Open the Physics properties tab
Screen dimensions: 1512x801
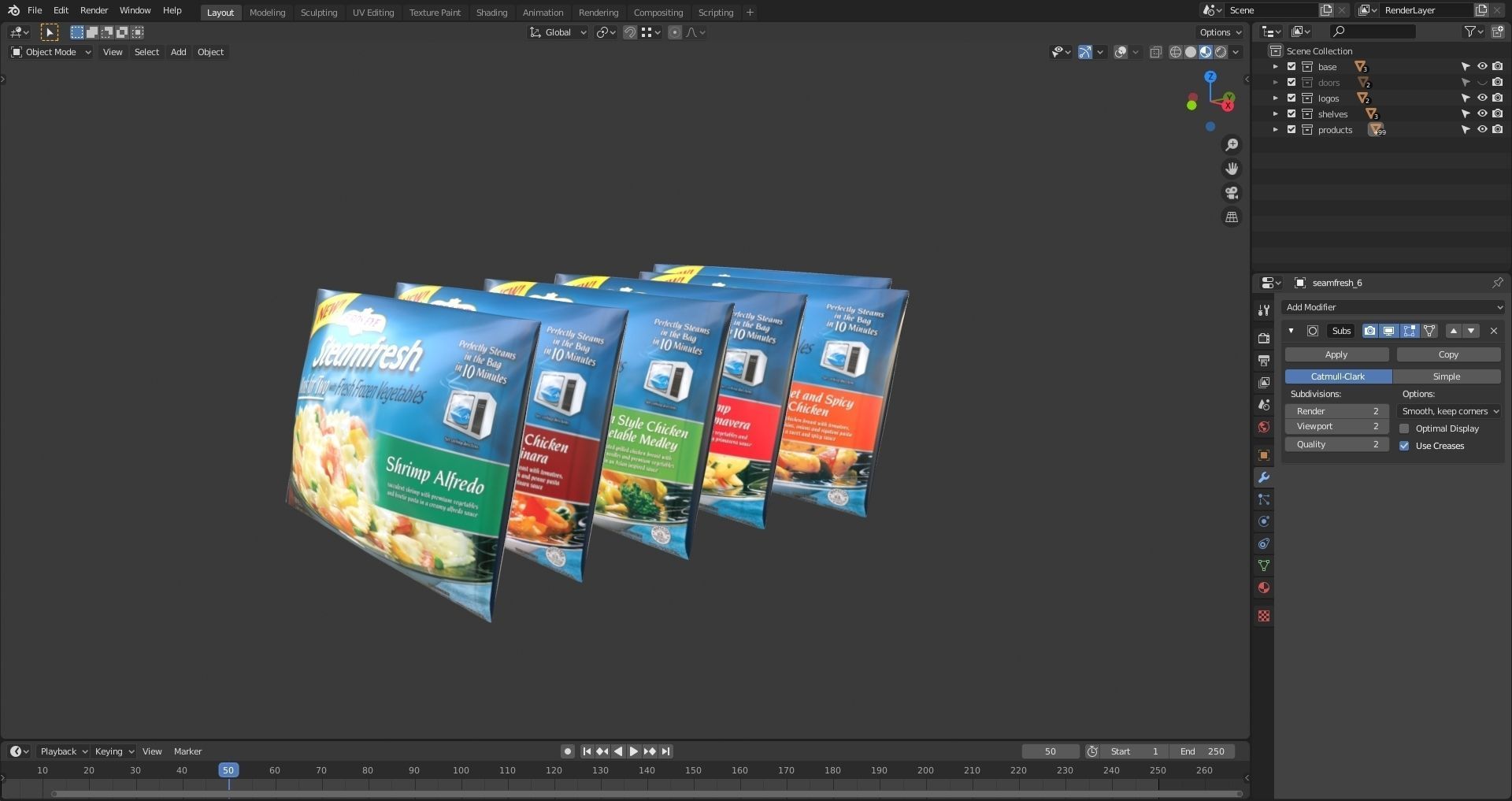click(1264, 521)
